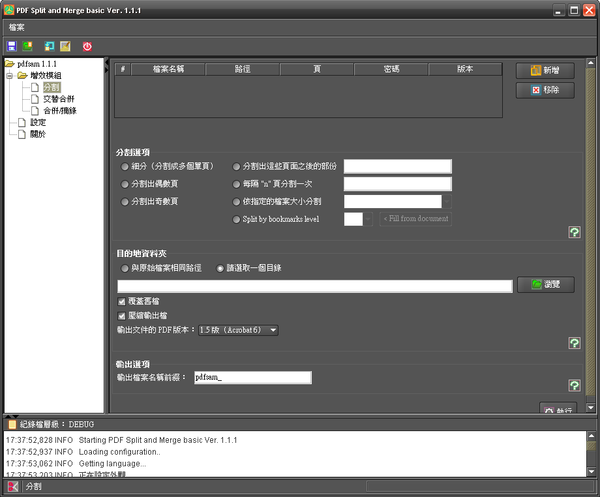The image size is (600, 497).
Task: Select split every n pages radio
Action: pos(236,184)
